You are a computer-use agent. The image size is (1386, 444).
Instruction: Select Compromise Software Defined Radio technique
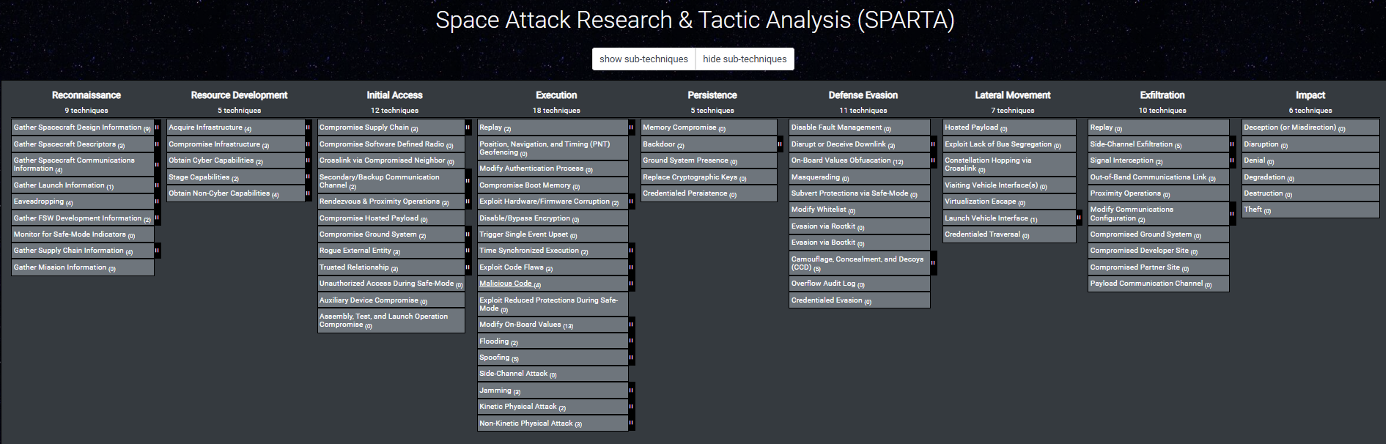391,145
